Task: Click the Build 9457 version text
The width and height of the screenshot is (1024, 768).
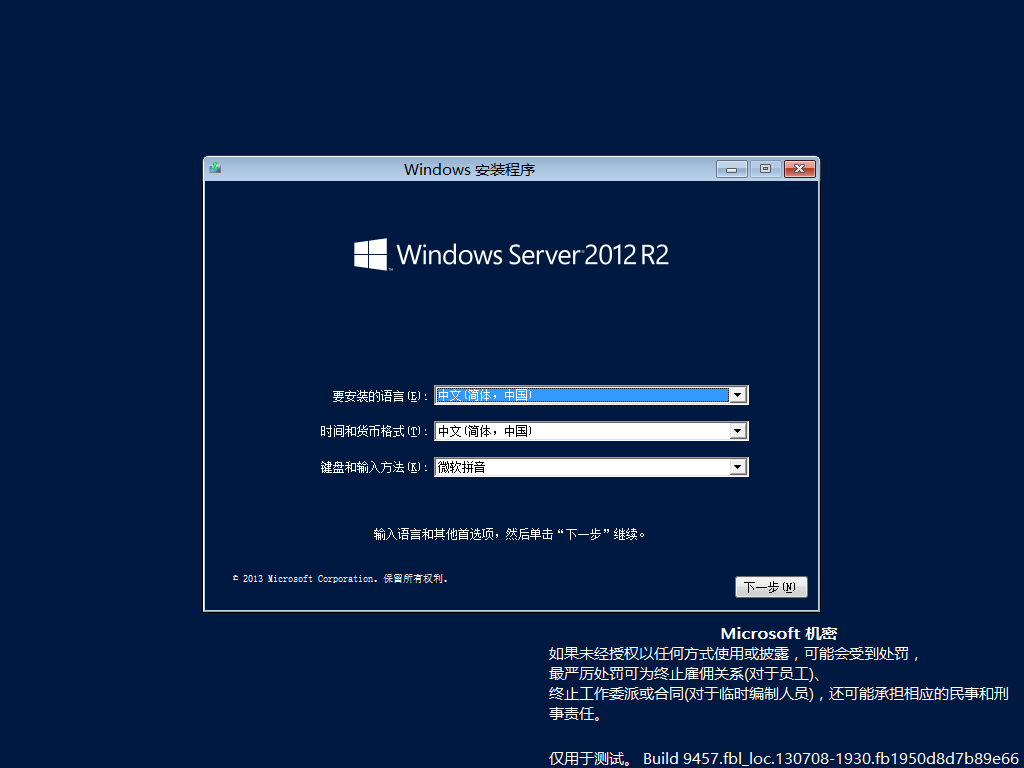Action: pyautogui.click(x=831, y=759)
